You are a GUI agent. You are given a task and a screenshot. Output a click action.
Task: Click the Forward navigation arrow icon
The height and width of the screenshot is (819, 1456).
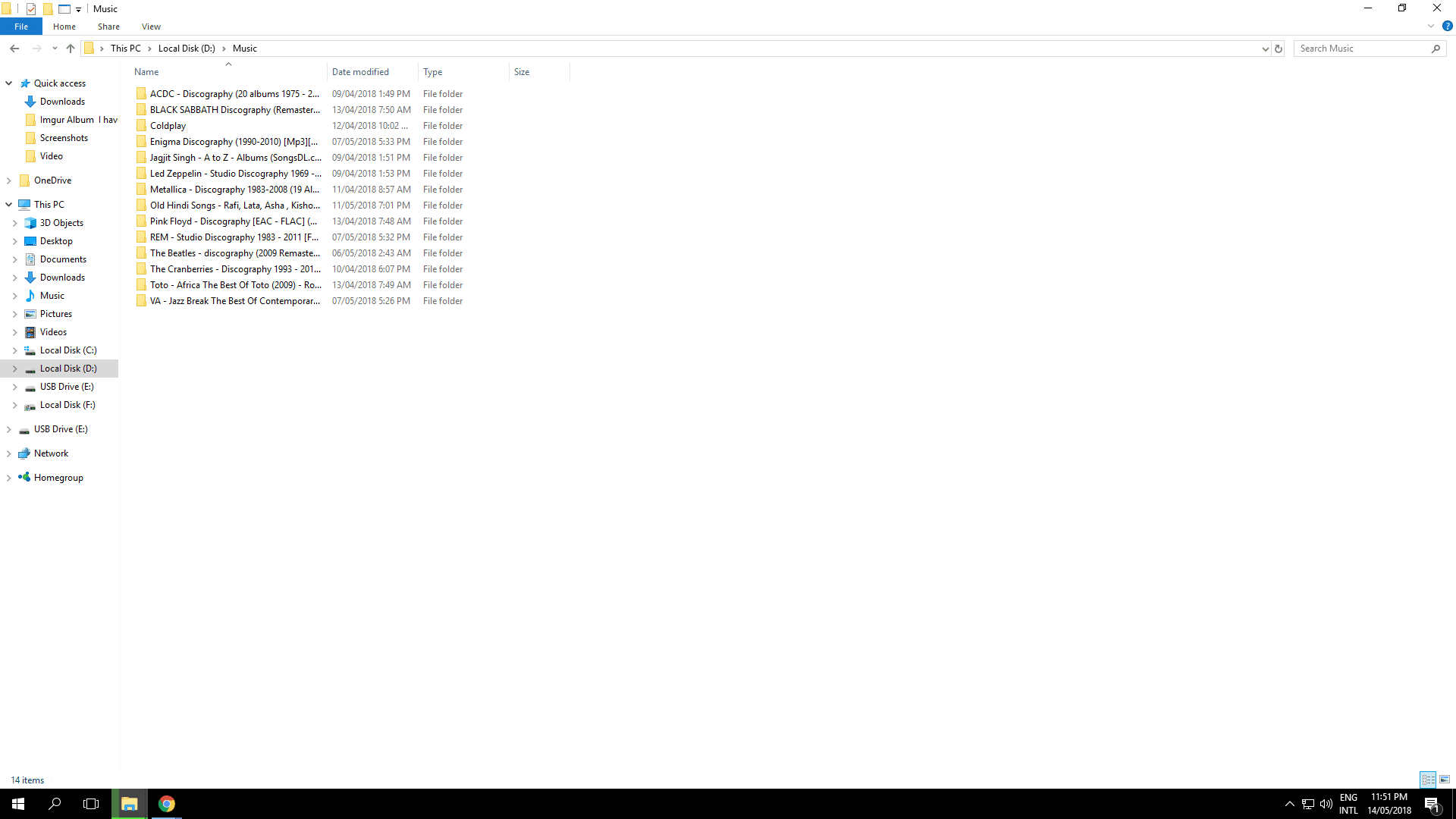(x=36, y=48)
